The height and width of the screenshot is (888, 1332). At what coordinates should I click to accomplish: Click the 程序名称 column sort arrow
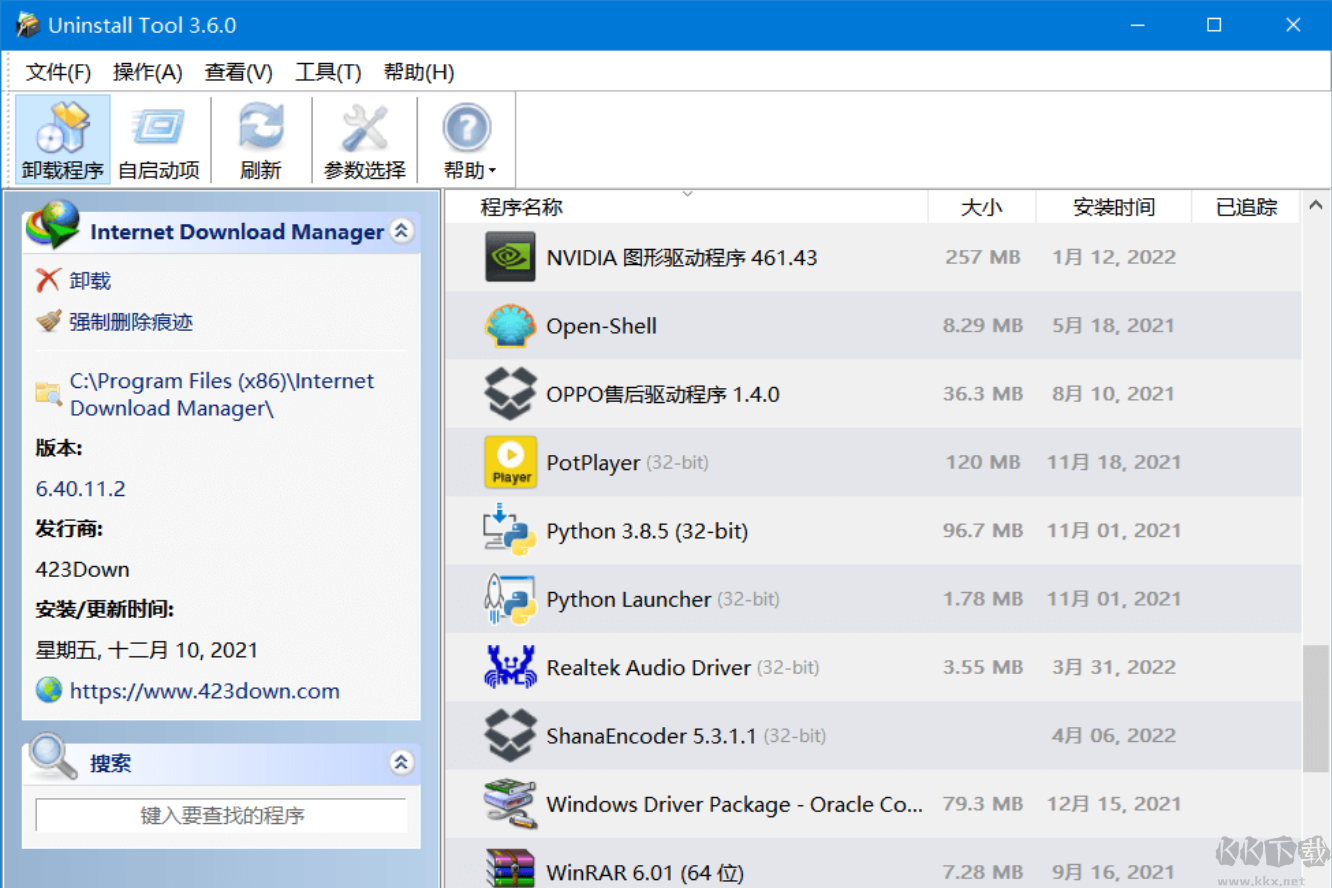[687, 194]
